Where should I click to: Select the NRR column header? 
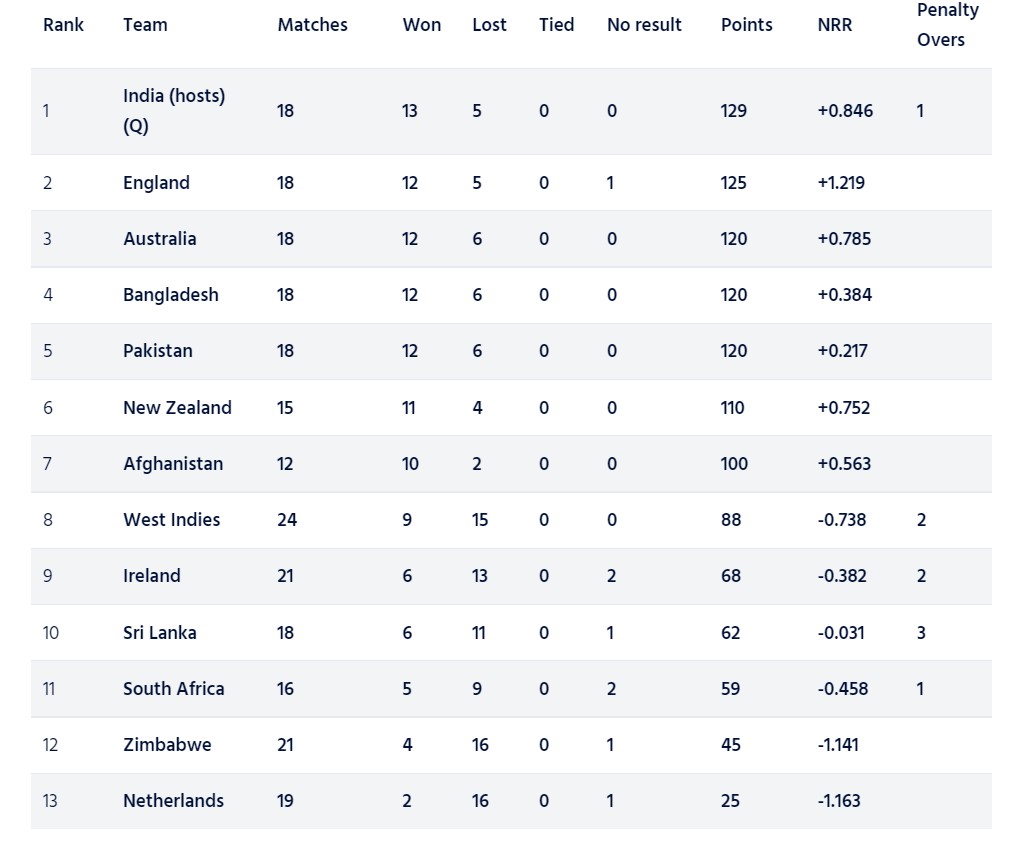[x=835, y=25]
